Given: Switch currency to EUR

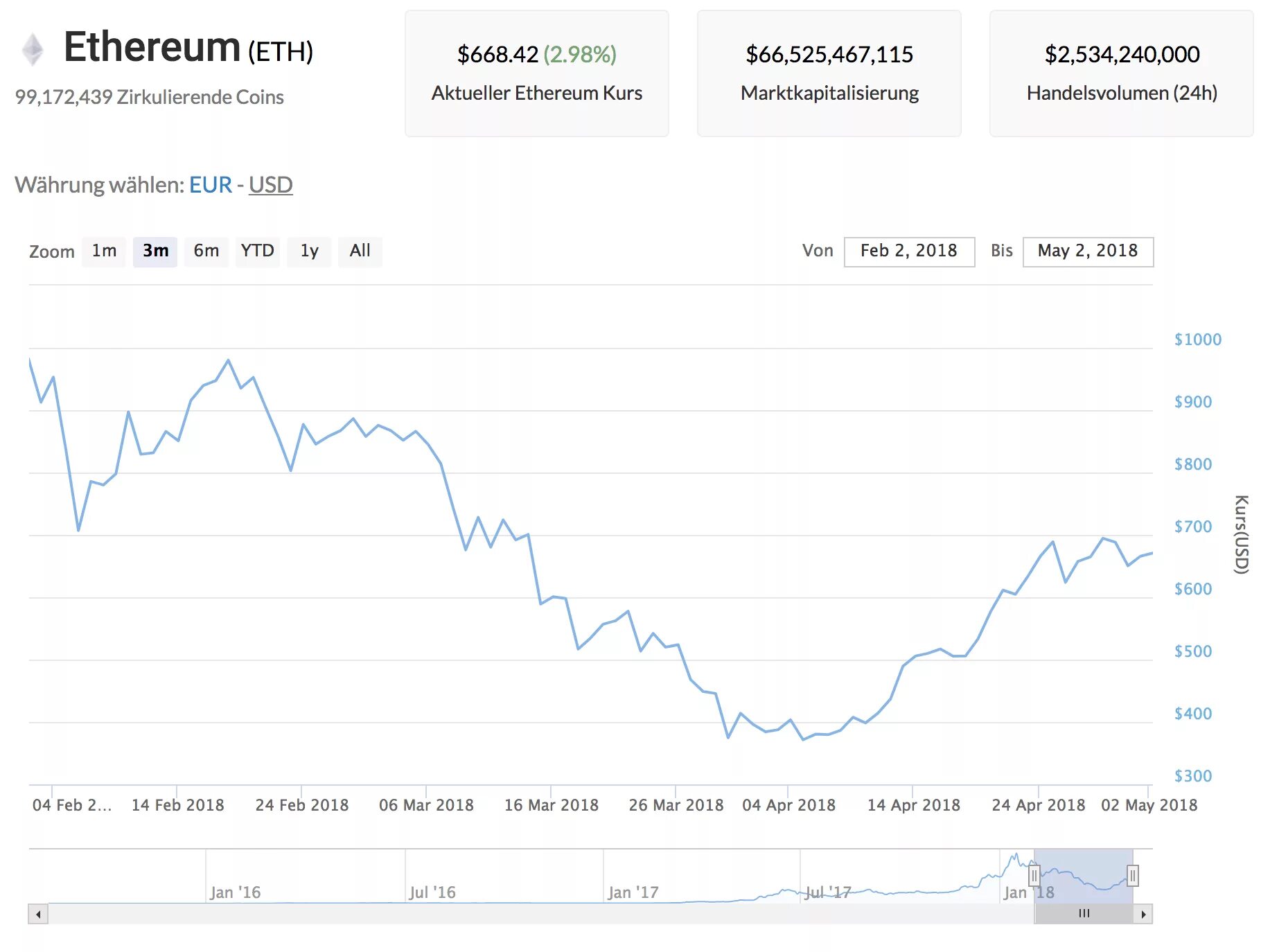Looking at the screenshot, I should coord(211,185).
